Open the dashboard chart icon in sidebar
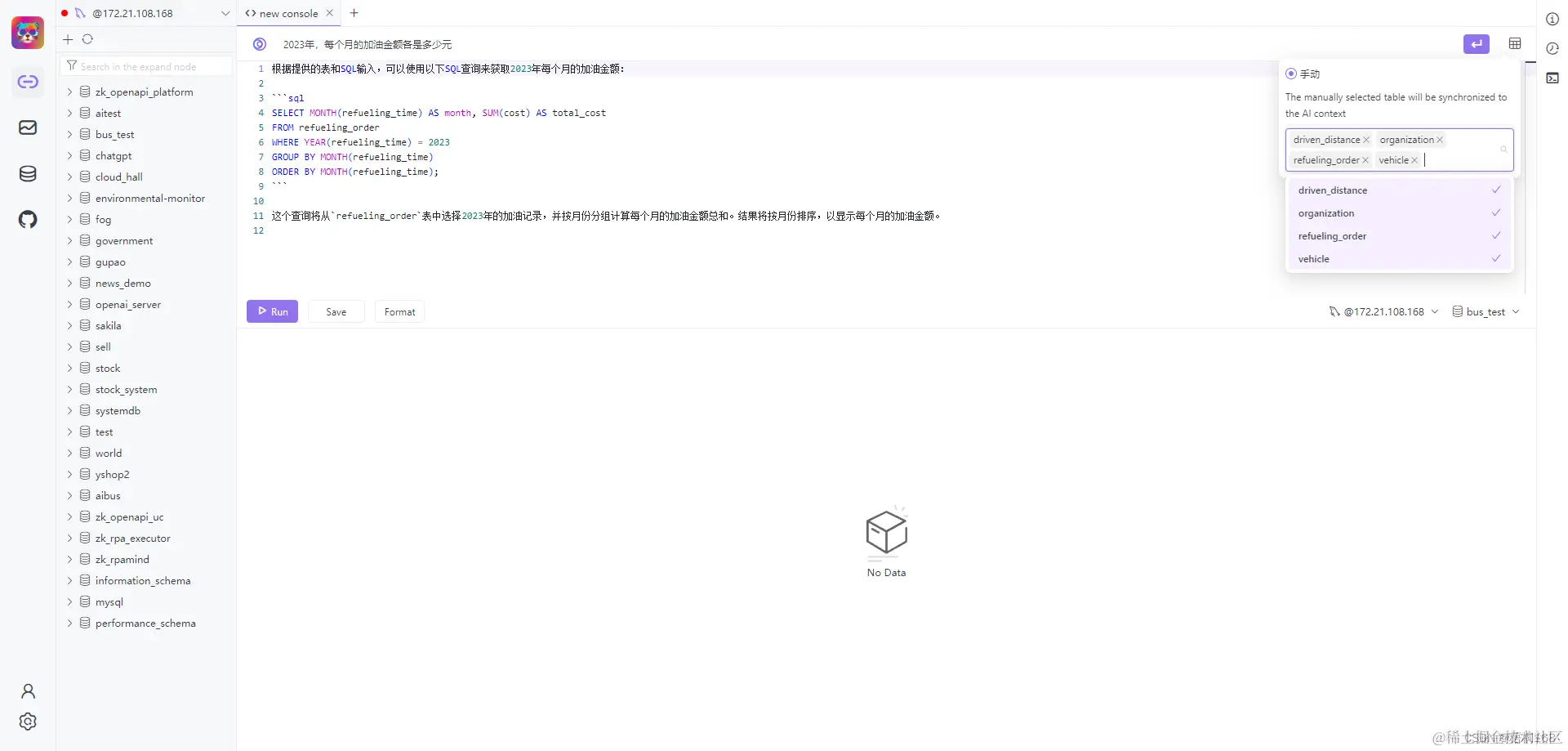This screenshot has height=751, width=1568. point(28,127)
